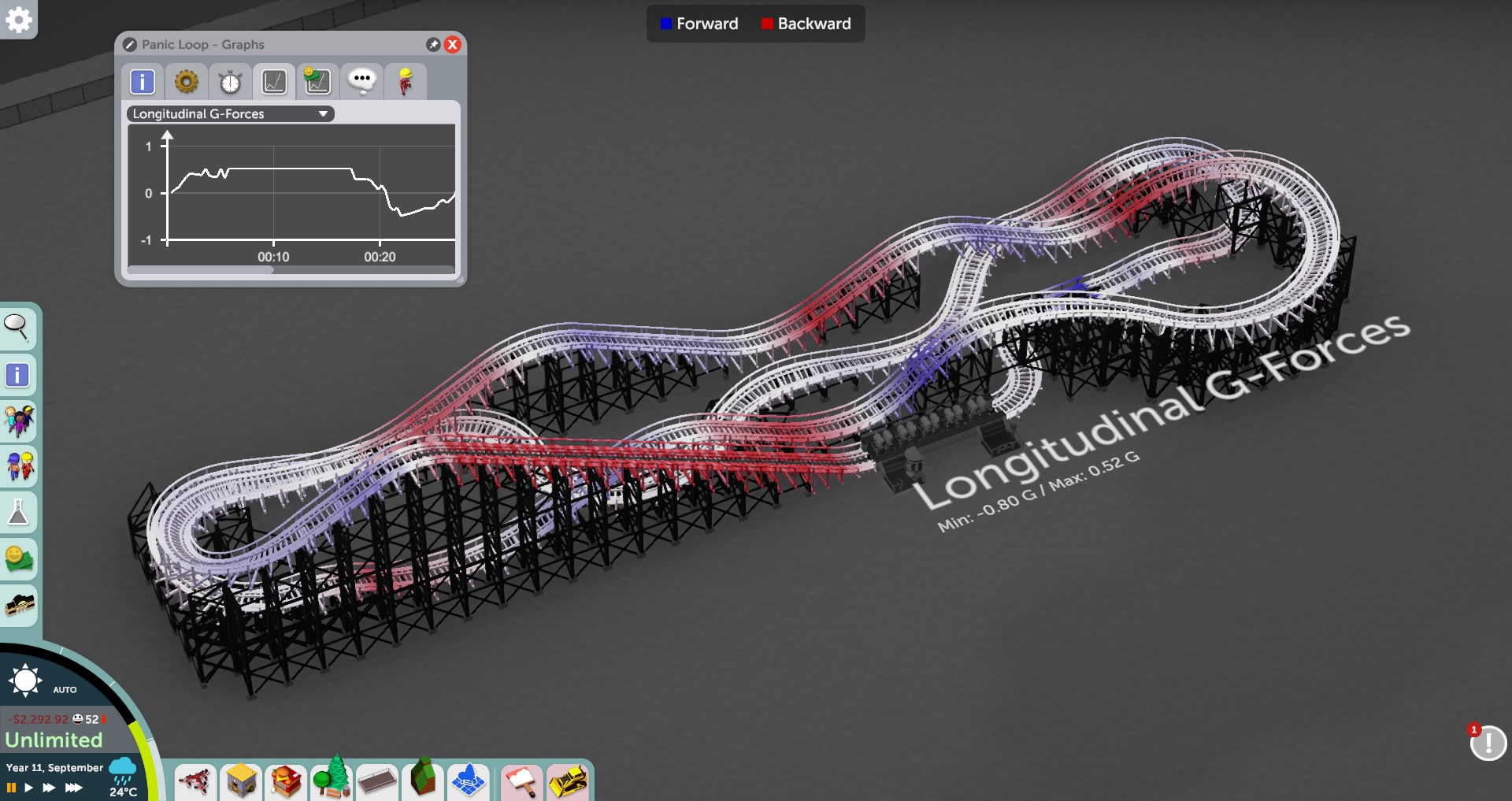Open the water and zoning tool
The image size is (1512, 801).
[469, 782]
